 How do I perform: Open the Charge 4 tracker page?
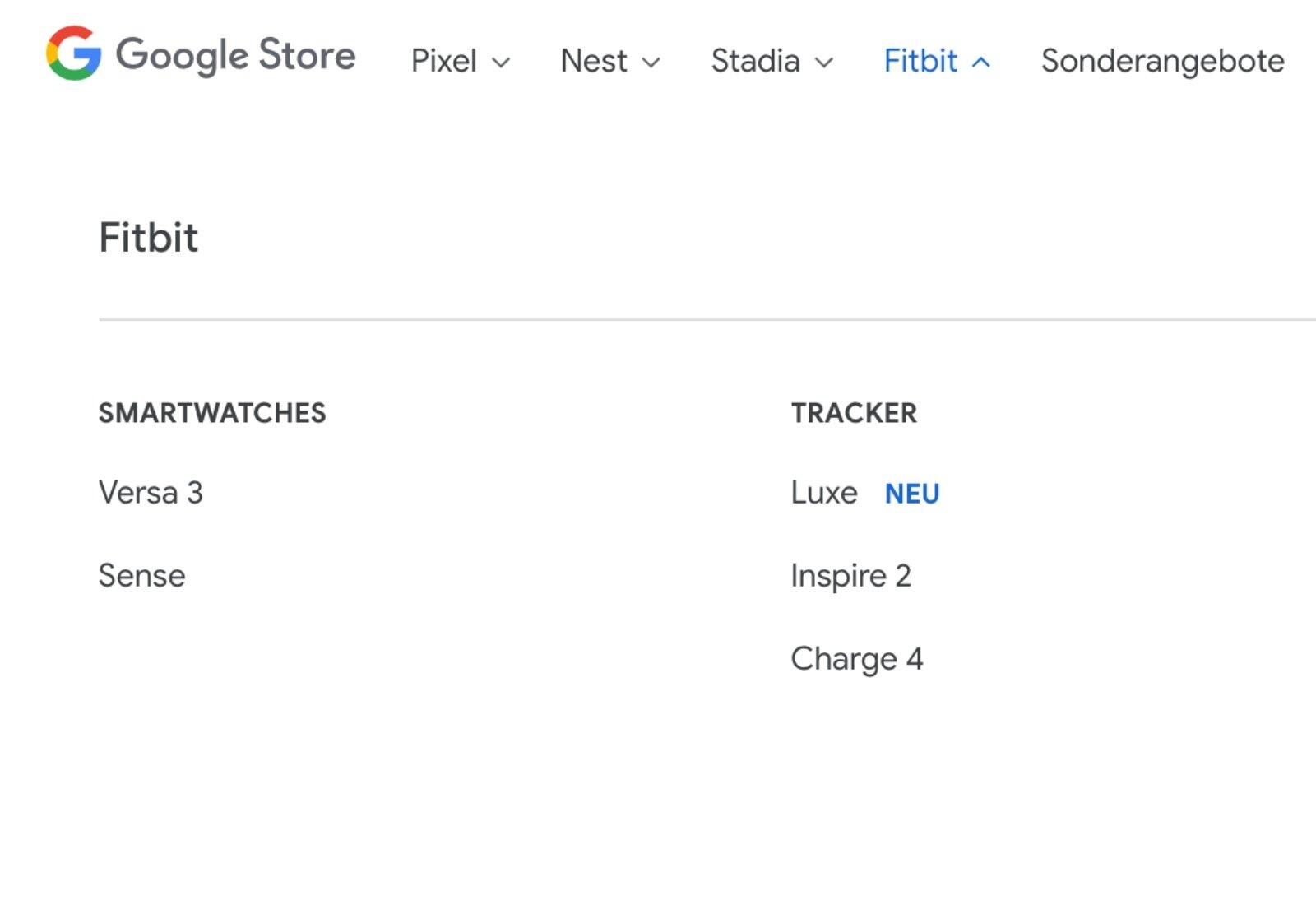point(856,659)
